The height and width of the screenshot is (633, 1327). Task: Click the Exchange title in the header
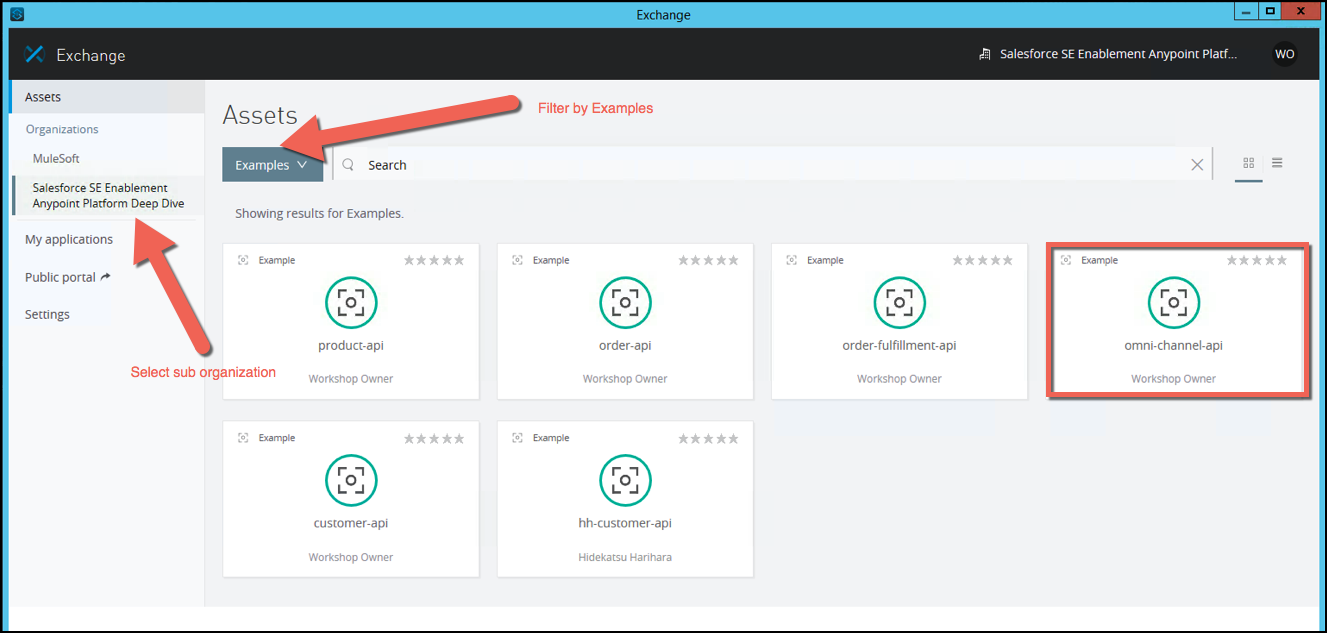point(91,55)
